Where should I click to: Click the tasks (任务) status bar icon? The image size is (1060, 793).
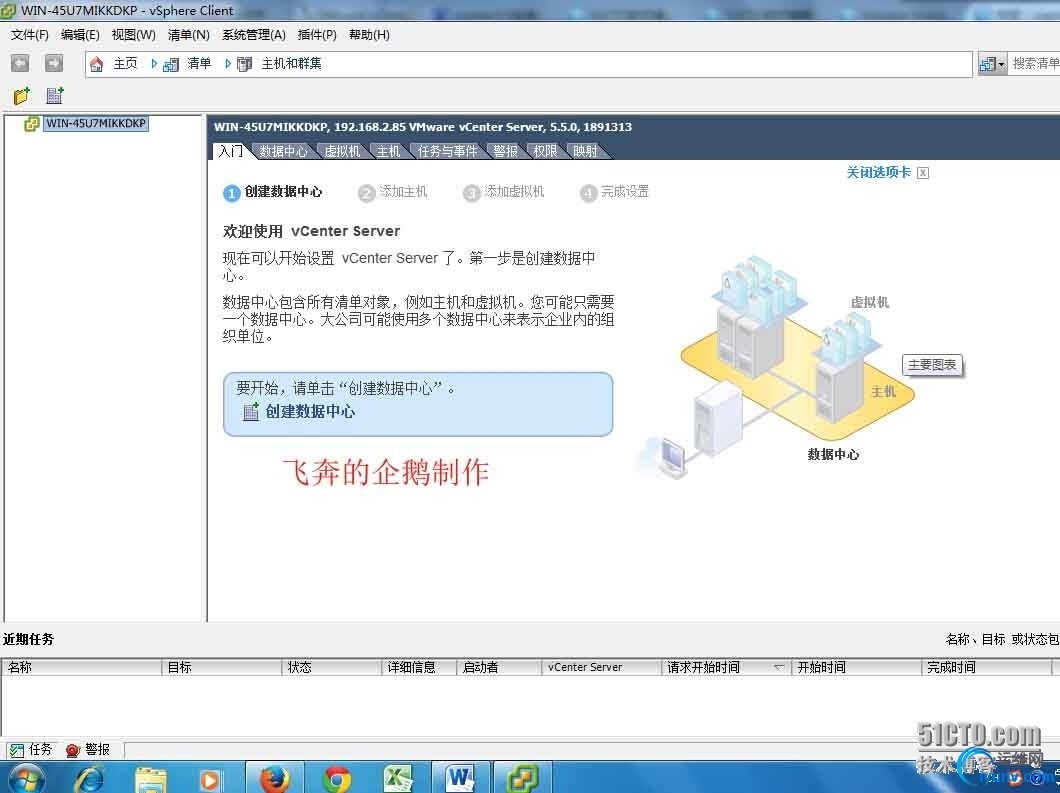click(x=17, y=750)
